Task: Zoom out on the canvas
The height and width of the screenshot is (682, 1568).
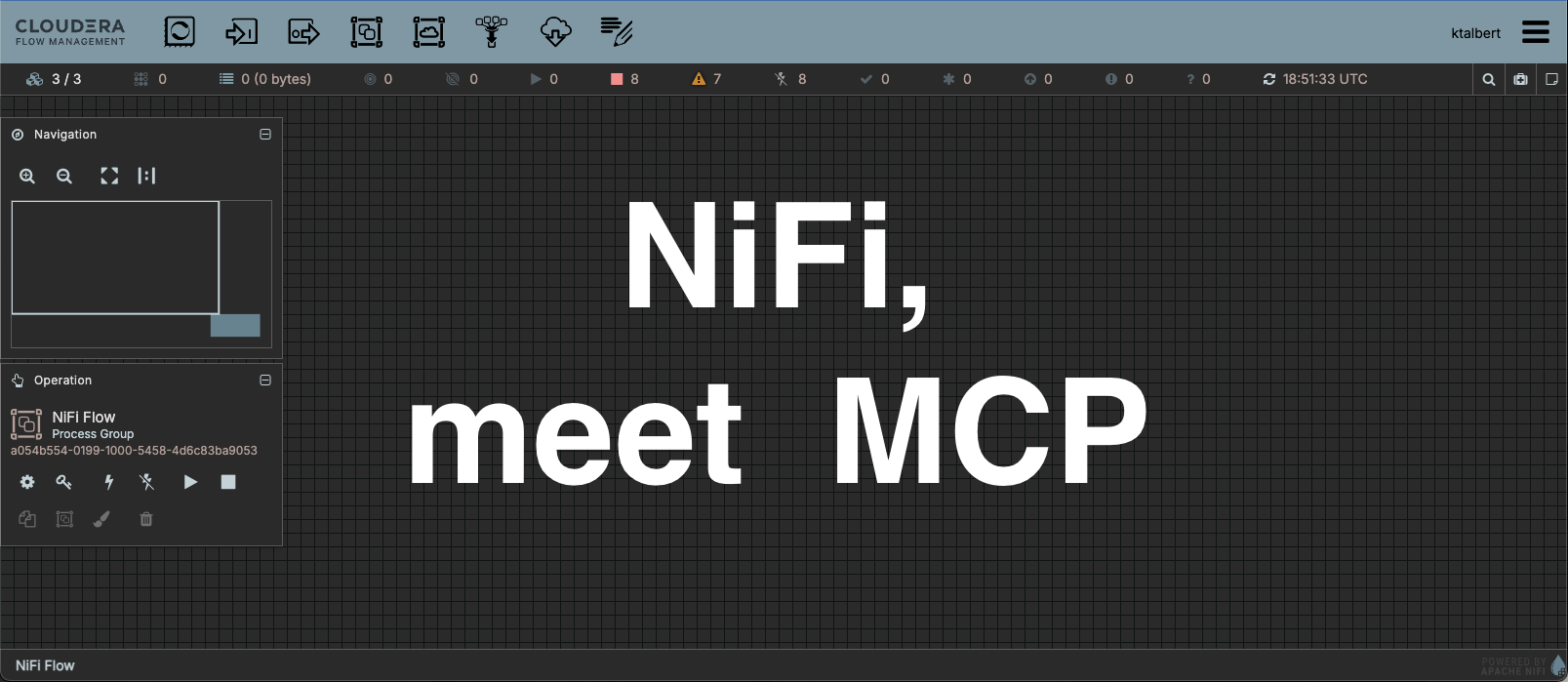Action: [64, 176]
